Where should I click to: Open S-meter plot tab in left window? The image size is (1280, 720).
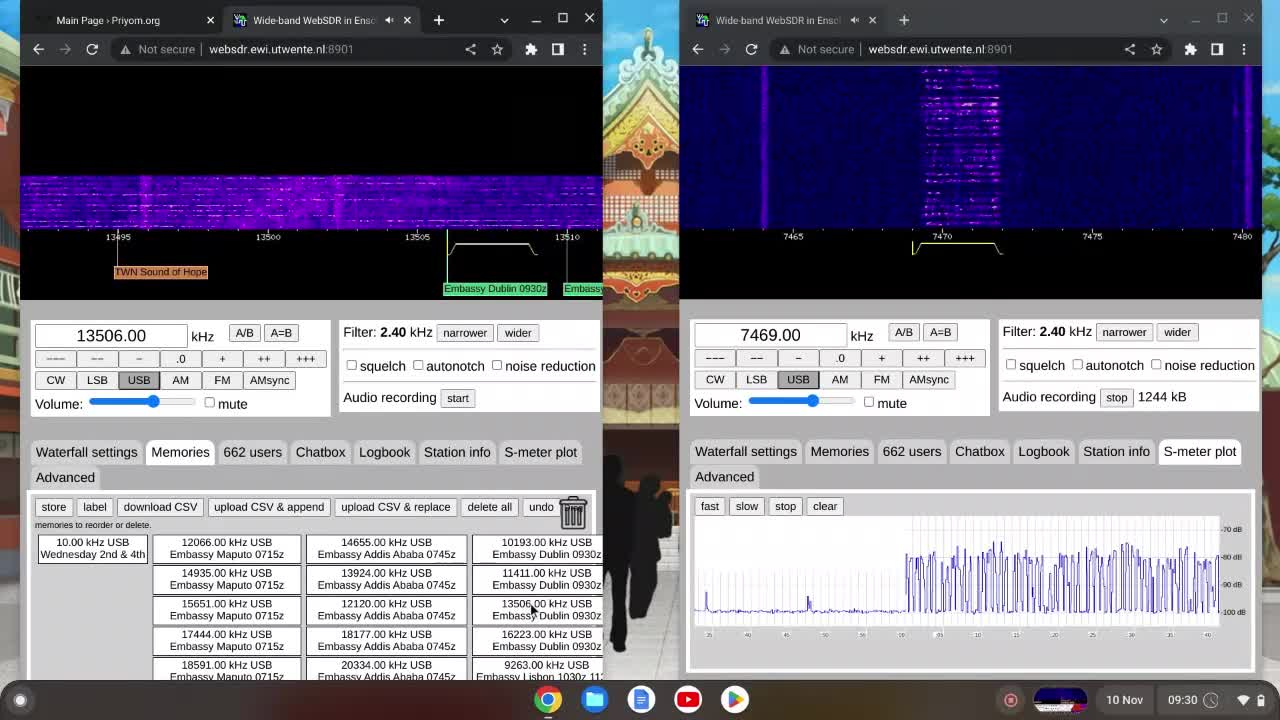tap(540, 452)
